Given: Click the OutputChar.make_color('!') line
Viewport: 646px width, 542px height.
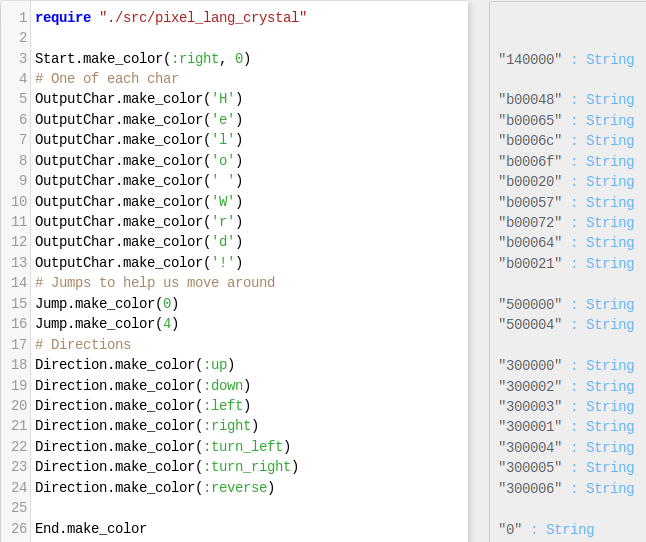Looking at the screenshot, I should click(138, 262).
